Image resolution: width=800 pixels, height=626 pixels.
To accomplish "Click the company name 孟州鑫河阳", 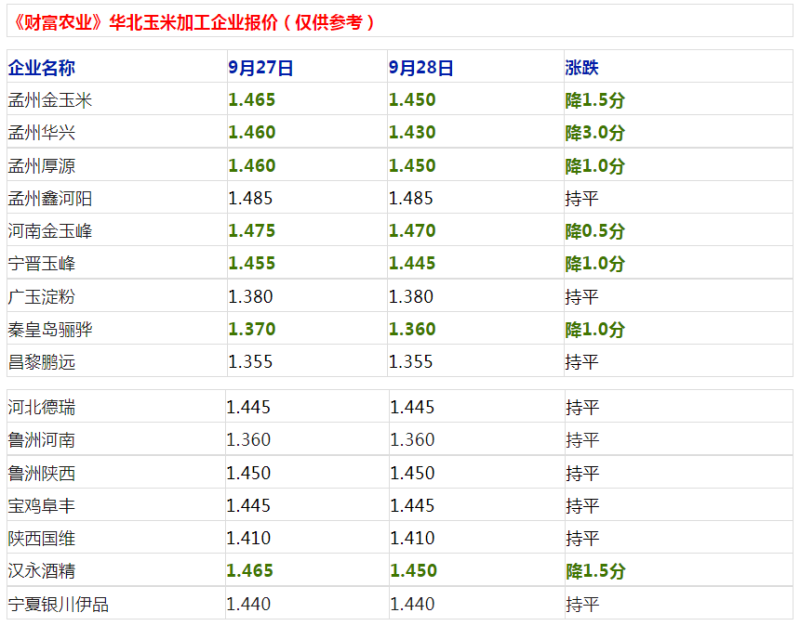I will pyautogui.click(x=50, y=198).
